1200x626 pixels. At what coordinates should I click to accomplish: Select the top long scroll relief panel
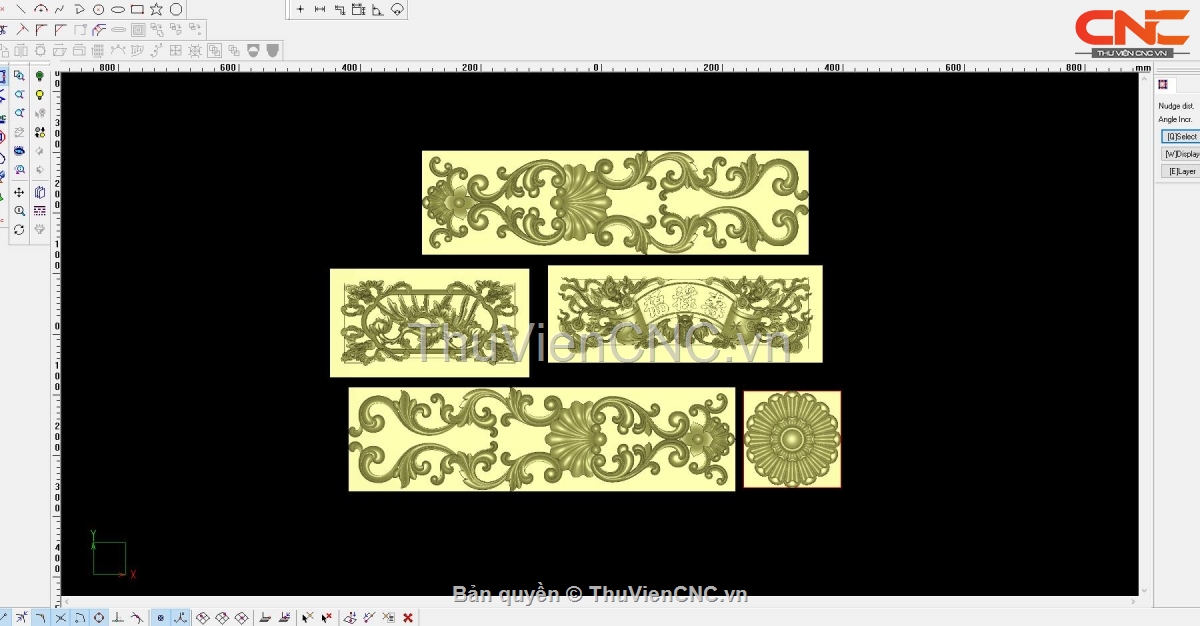click(x=614, y=202)
